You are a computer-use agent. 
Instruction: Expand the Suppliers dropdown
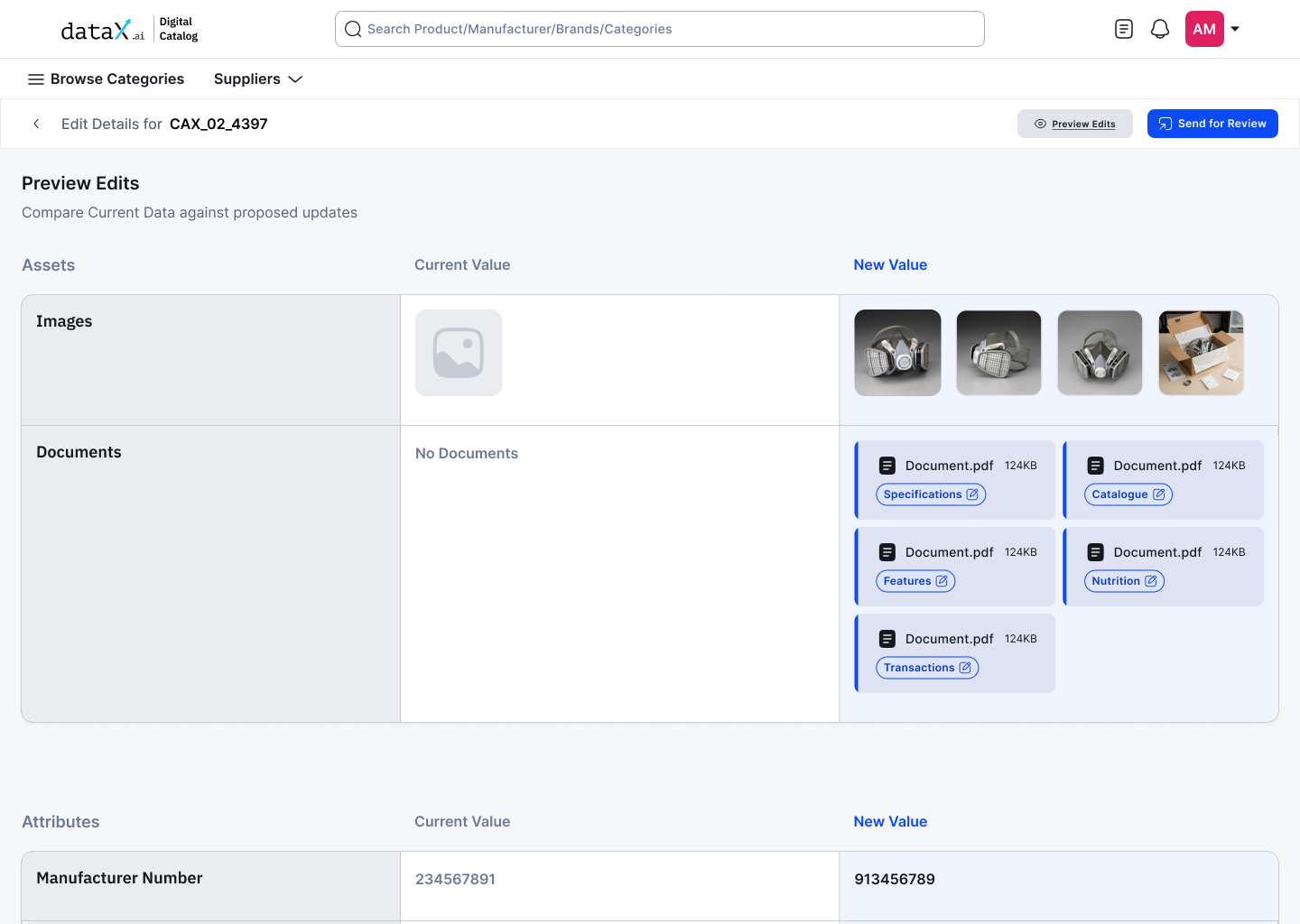coord(258,79)
